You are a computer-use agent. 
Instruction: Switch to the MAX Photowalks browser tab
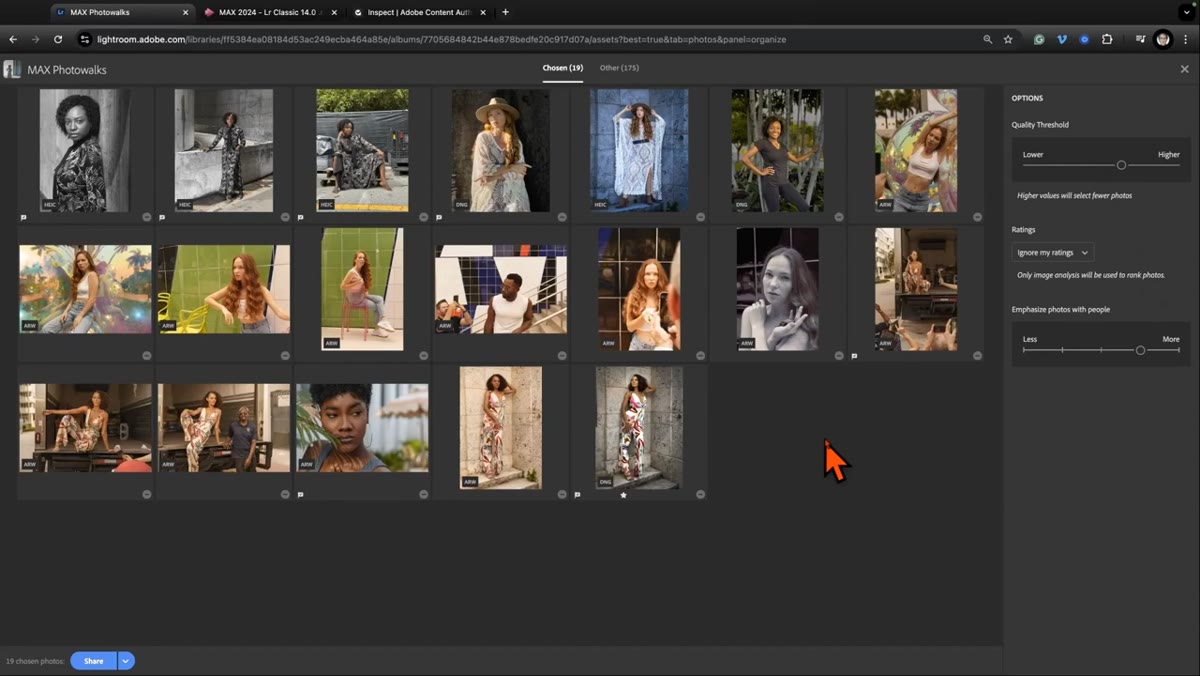[x=120, y=12]
